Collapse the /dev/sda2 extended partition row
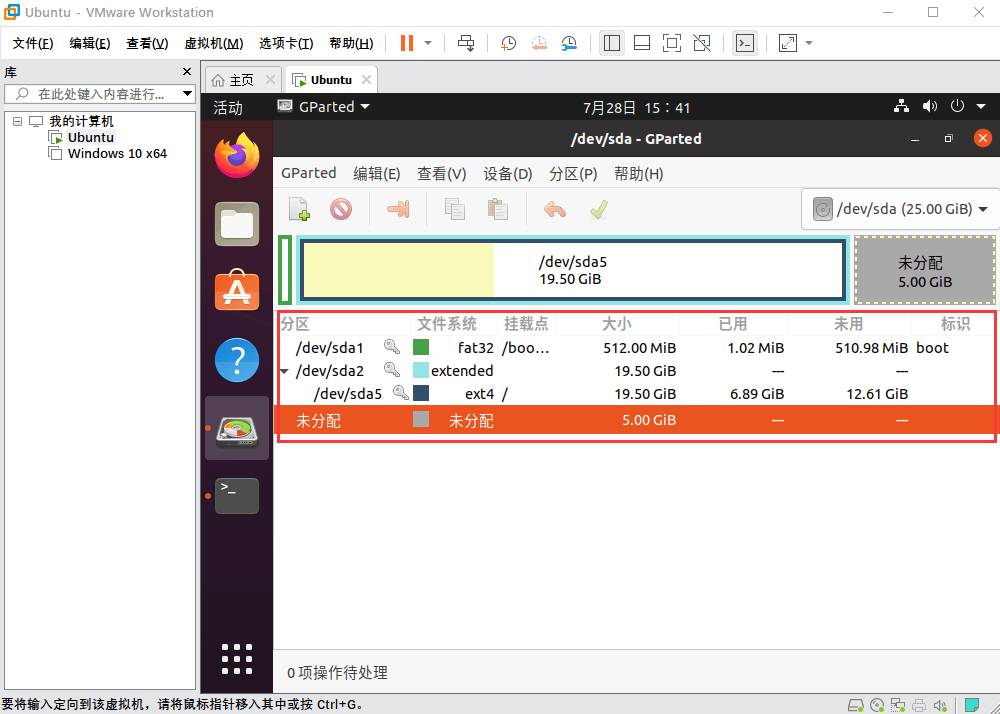This screenshot has width=1000, height=714. [284, 370]
